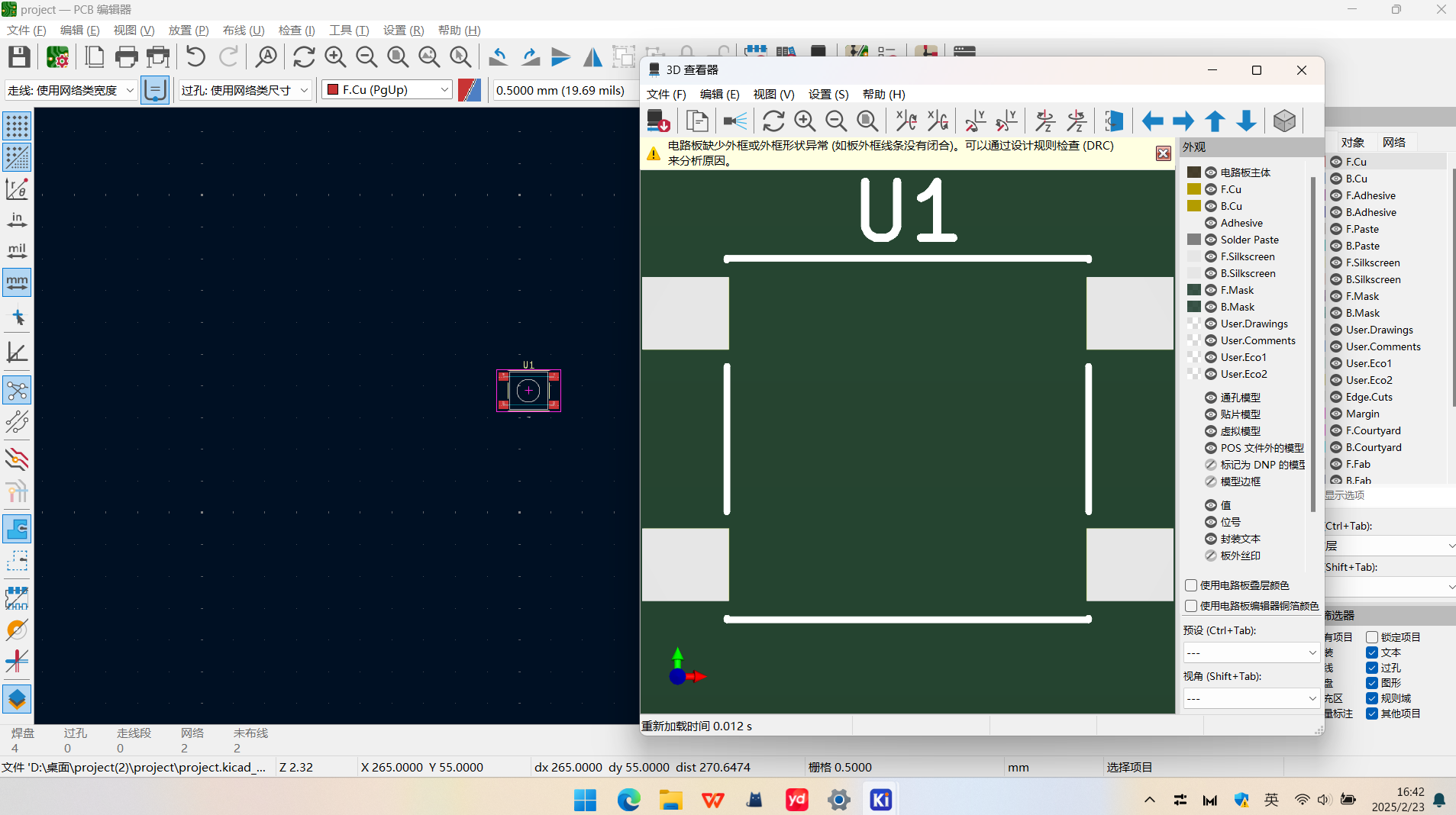Viewport: 1456px width, 815px height.
Task: Click the Undo icon in main toolbar
Action: pos(195,57)
